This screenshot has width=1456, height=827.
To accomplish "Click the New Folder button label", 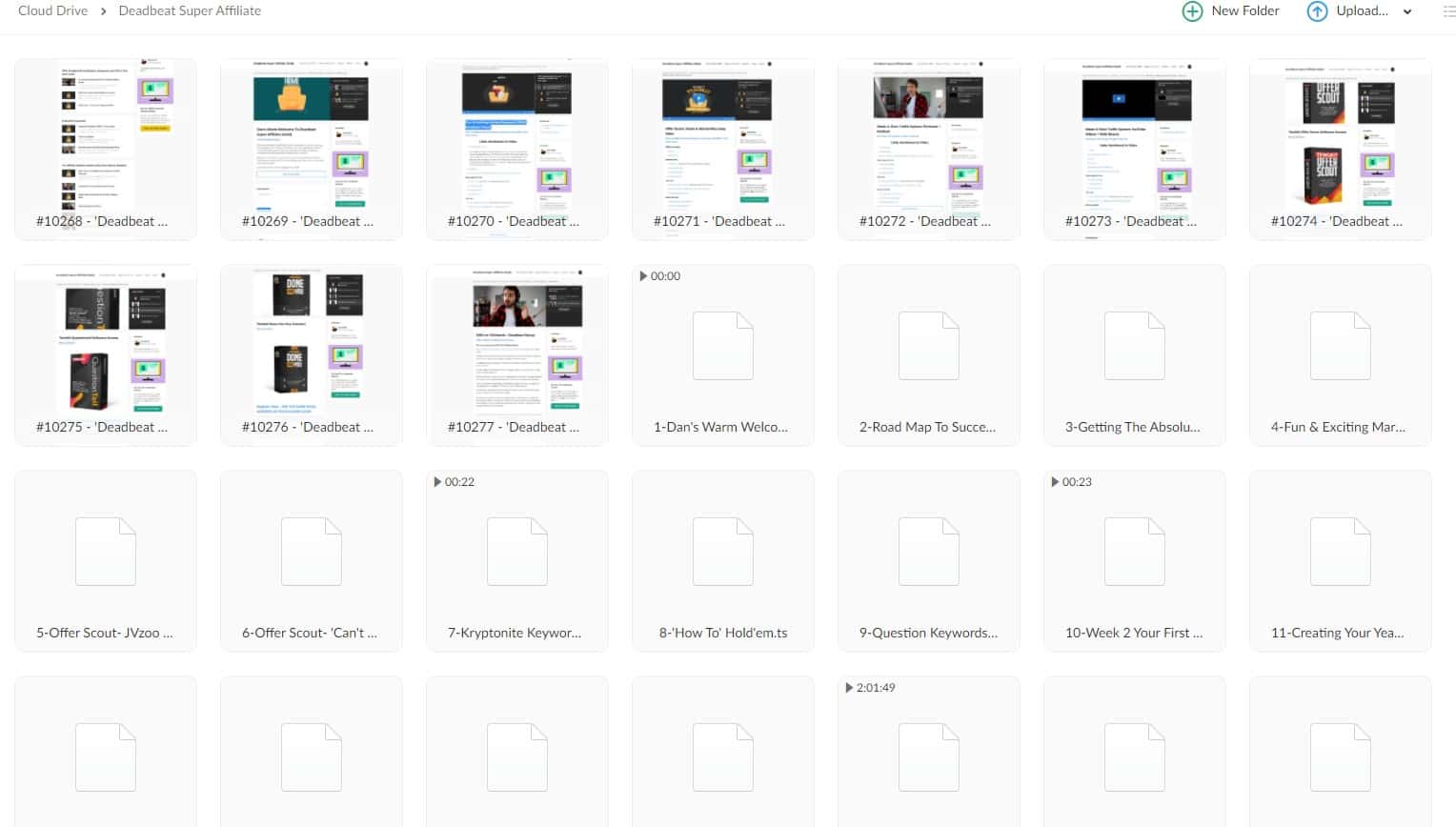I will tap(1244, 10).
